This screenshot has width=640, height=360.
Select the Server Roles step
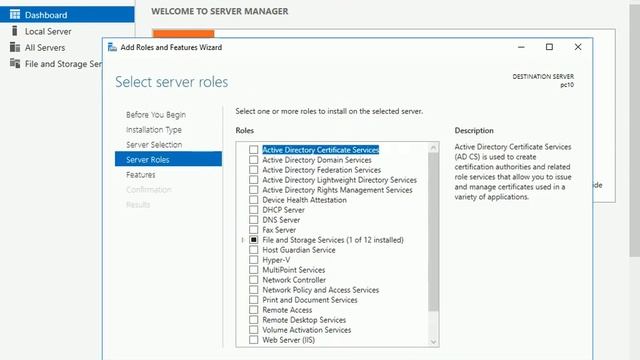tap(168, 159)
